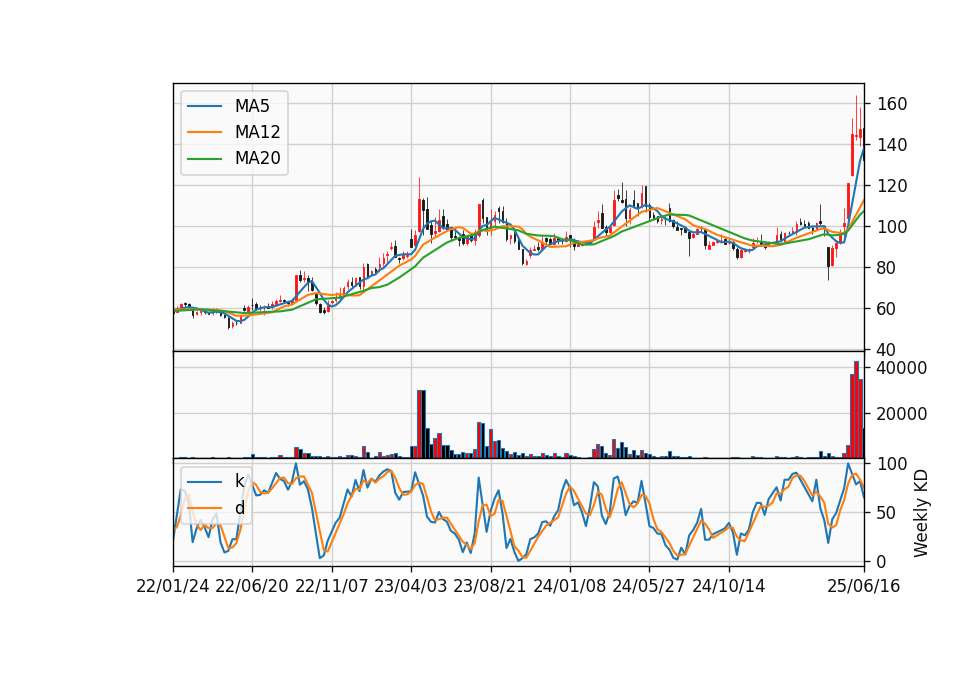The image size is (960, 690).
Task: Click the 40 price axis label
Action: [887, 350]
